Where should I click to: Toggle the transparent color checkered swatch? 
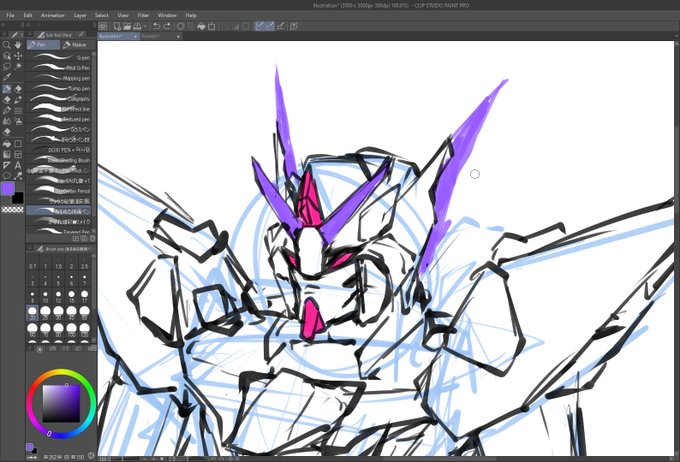pyautogui.click(x=13, y=210)
